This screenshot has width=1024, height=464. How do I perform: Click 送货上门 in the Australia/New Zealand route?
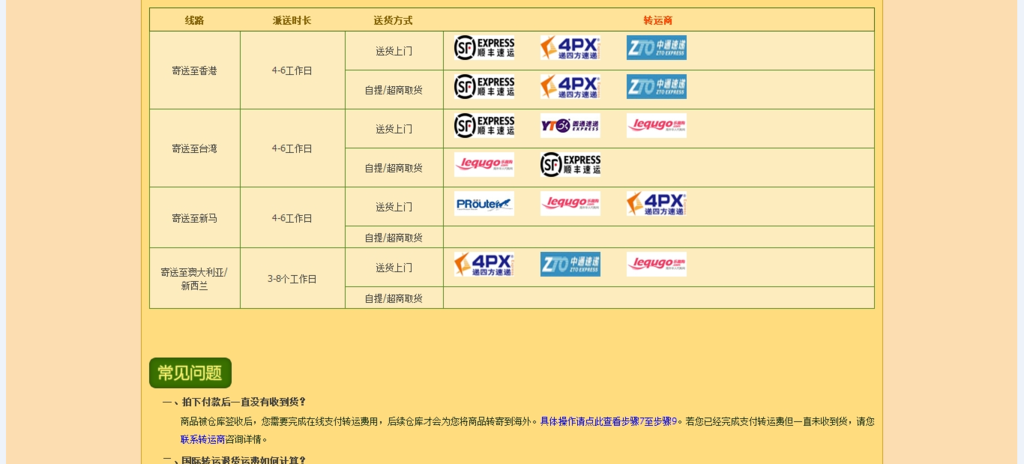pos(394,267)
